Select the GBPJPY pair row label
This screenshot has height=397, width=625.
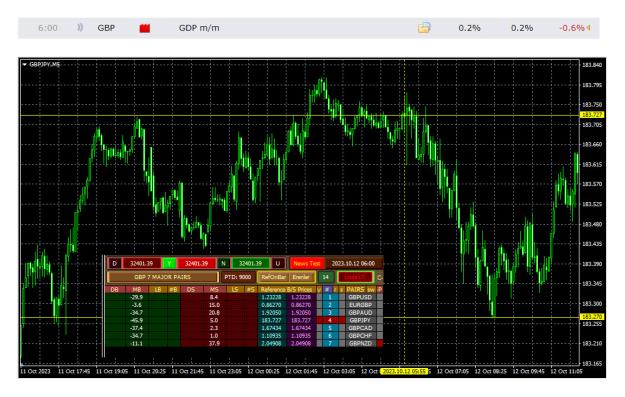pos(360,320)
